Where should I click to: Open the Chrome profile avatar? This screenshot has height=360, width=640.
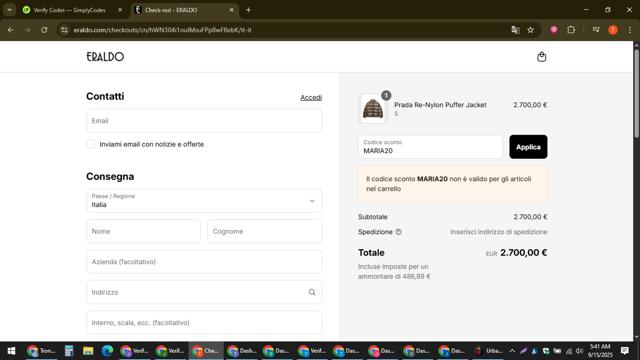click(x=613, y=30)
